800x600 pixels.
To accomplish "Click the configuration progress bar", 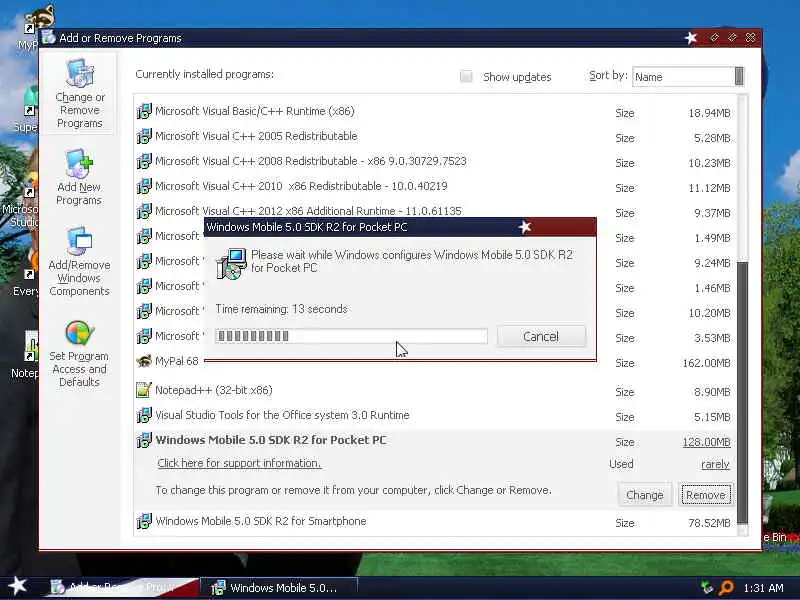I will click(x=351, y=336).
